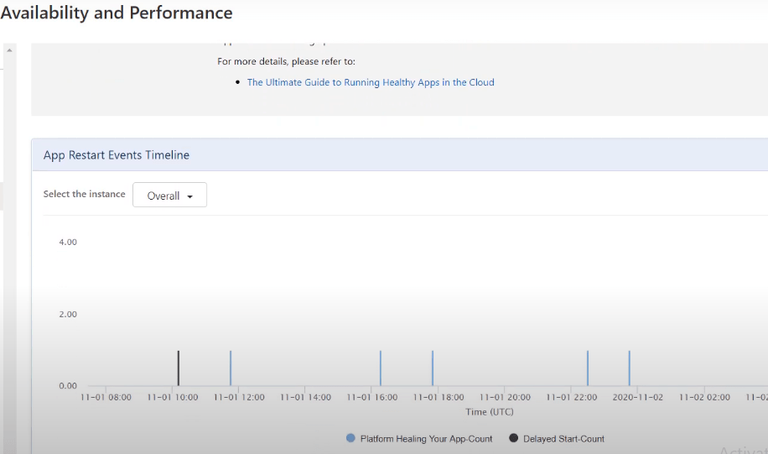Click the black Delayed Start legend dot
The width and height of the screenshot is (768, 454).
[x=514, y=438]
